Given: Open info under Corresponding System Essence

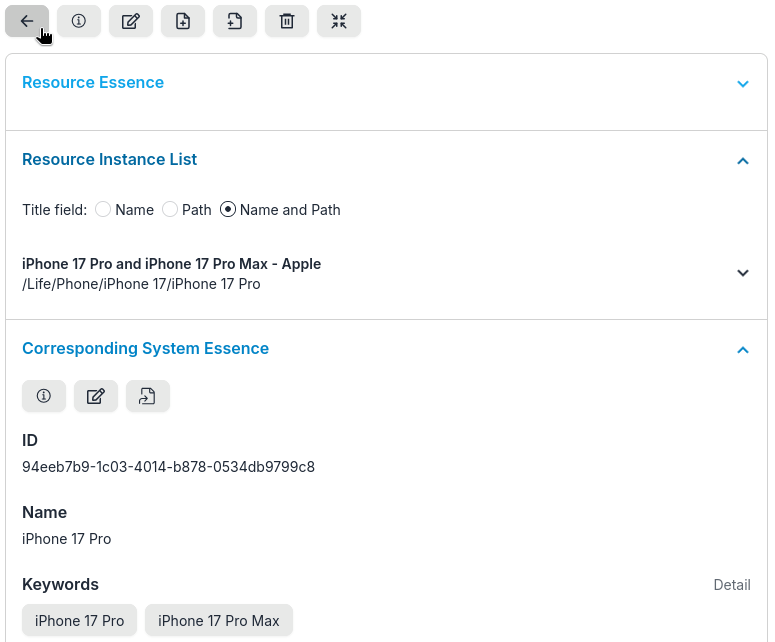Looking at the screenshot, I should point(44,396).
